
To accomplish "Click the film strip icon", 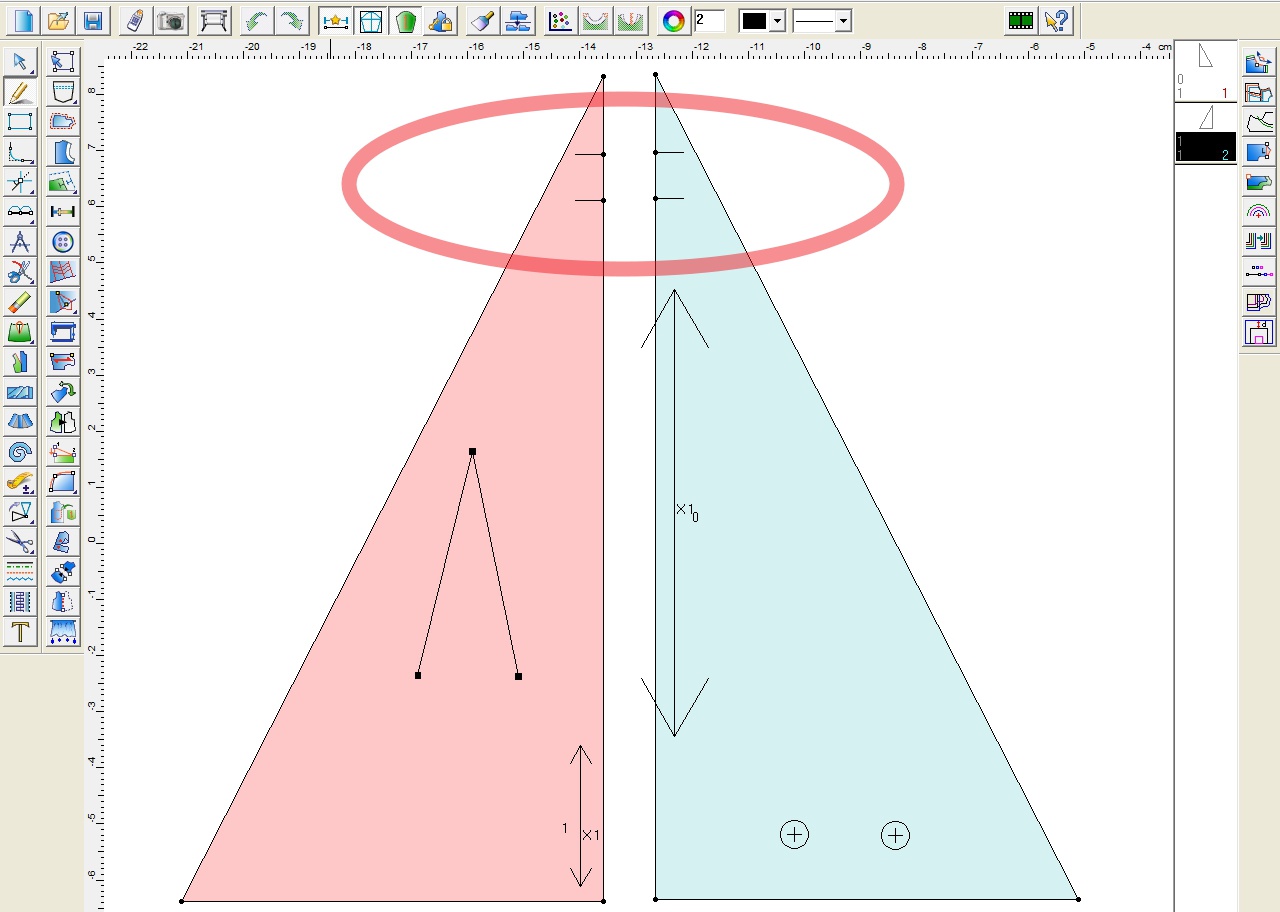I will coord(1021,20).
